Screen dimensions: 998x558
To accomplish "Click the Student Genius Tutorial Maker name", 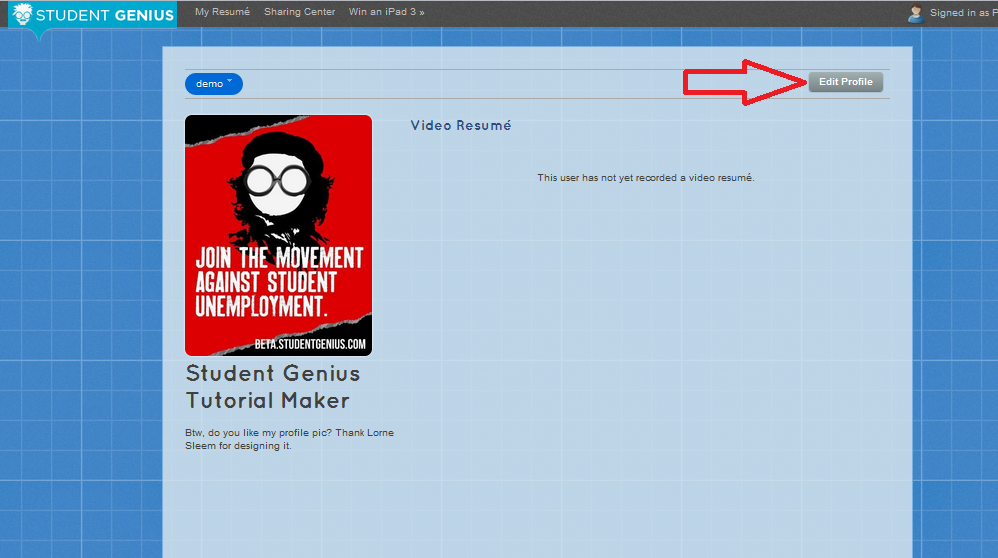I will 273,387.
